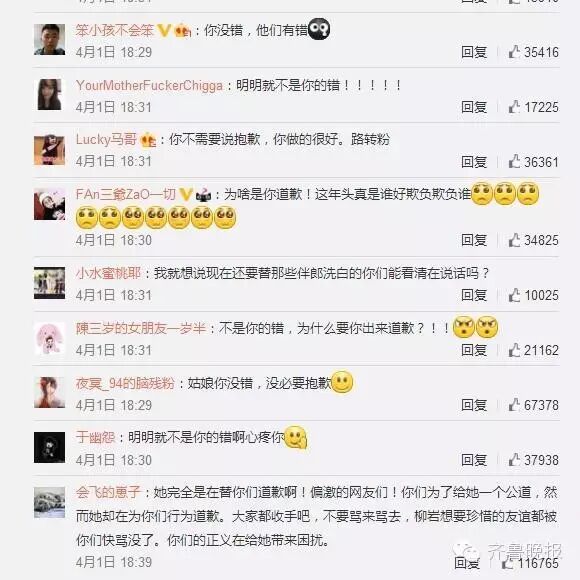Reply to 笨小孩不会笨's comment
The width and height of the screenshot is (580, 580).
click(x=474, y=52)
